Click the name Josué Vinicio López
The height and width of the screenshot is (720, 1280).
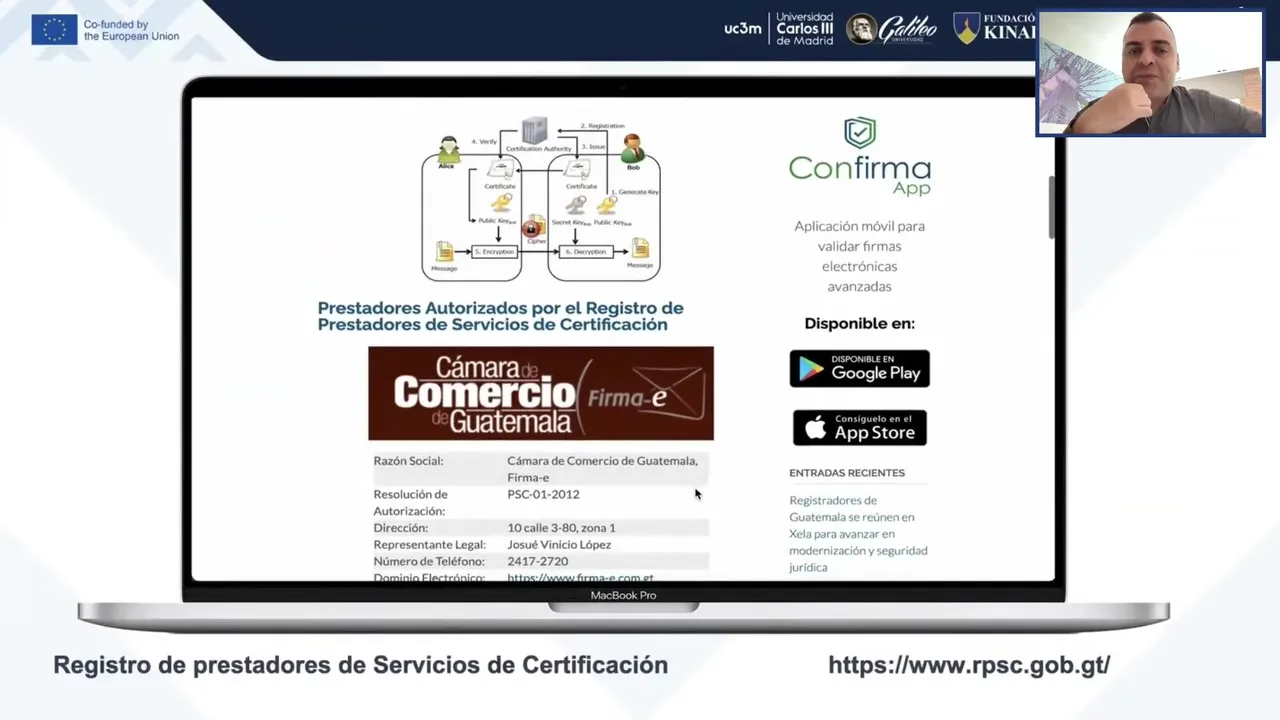(559, 545)
